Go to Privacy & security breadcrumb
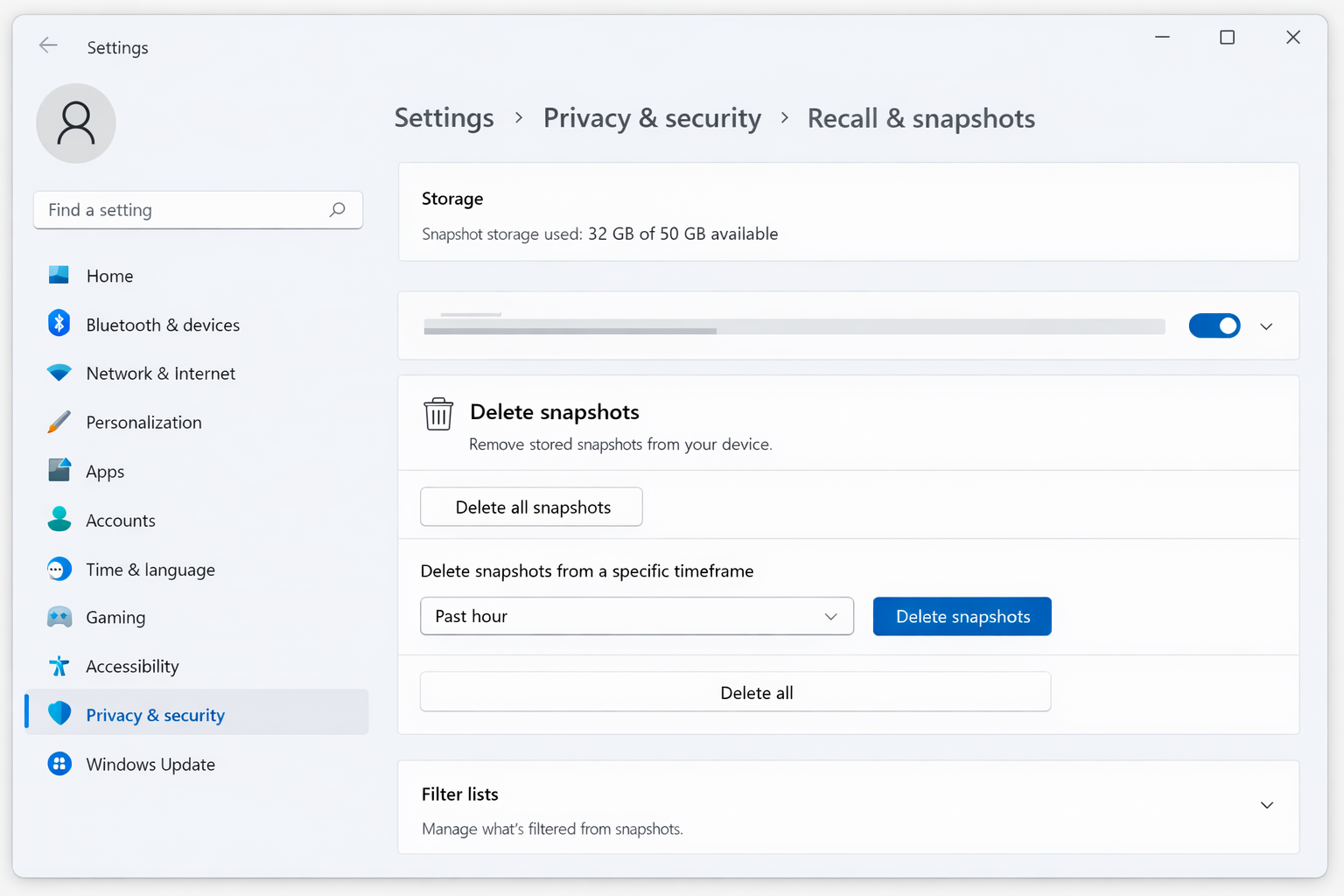This screenshot has height=896, width=1344. click(x=652, y=118)
